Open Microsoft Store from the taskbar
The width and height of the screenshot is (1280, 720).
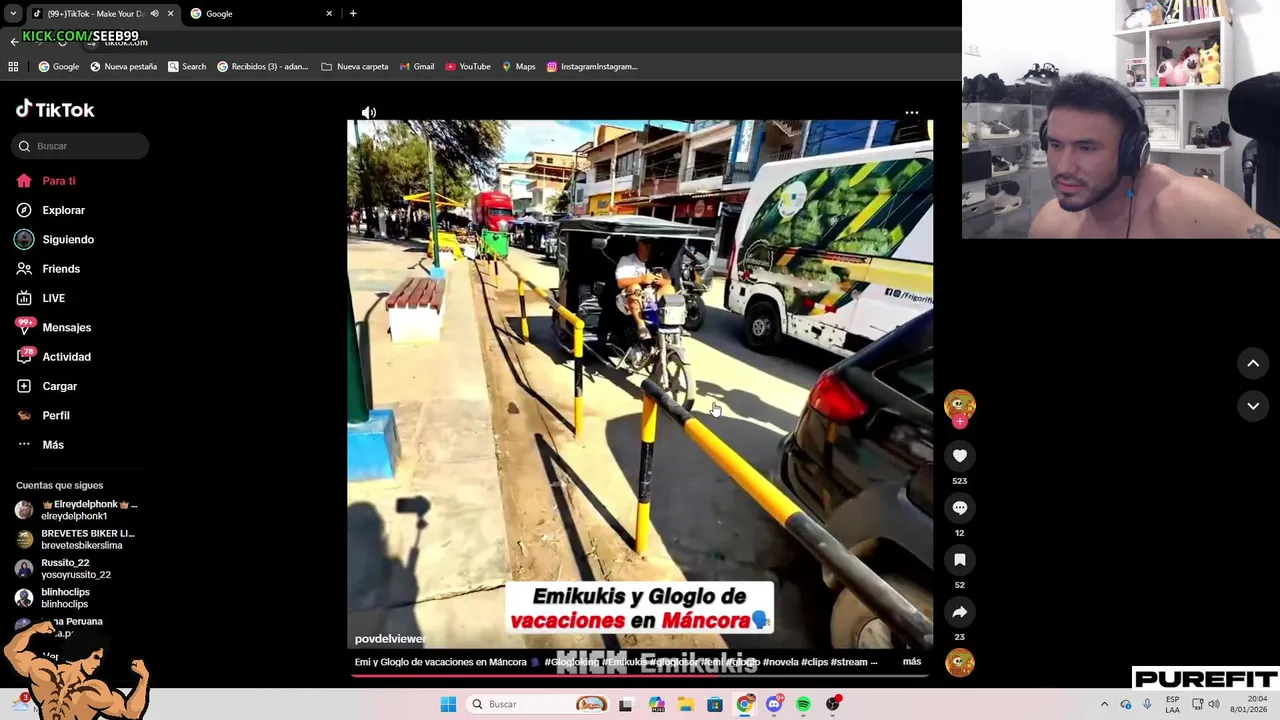(x=715, y=704)
